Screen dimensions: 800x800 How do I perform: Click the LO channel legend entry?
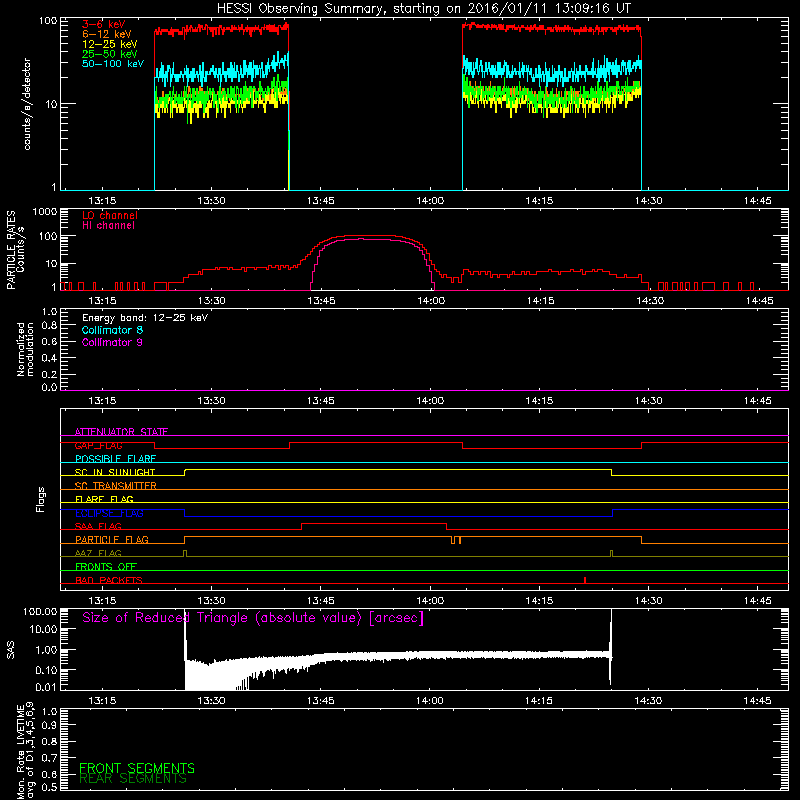(110, 215)
